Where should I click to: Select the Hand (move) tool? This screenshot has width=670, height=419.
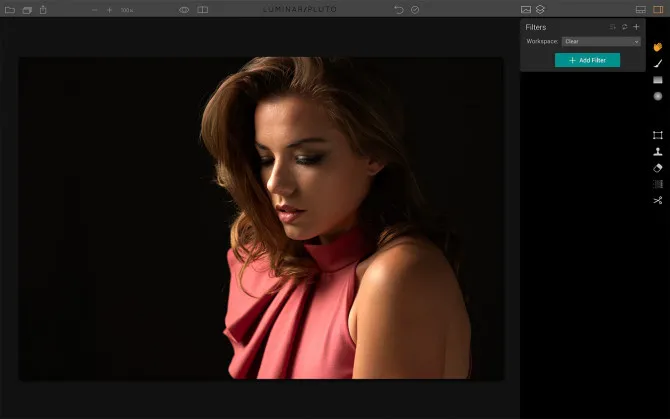658,47
